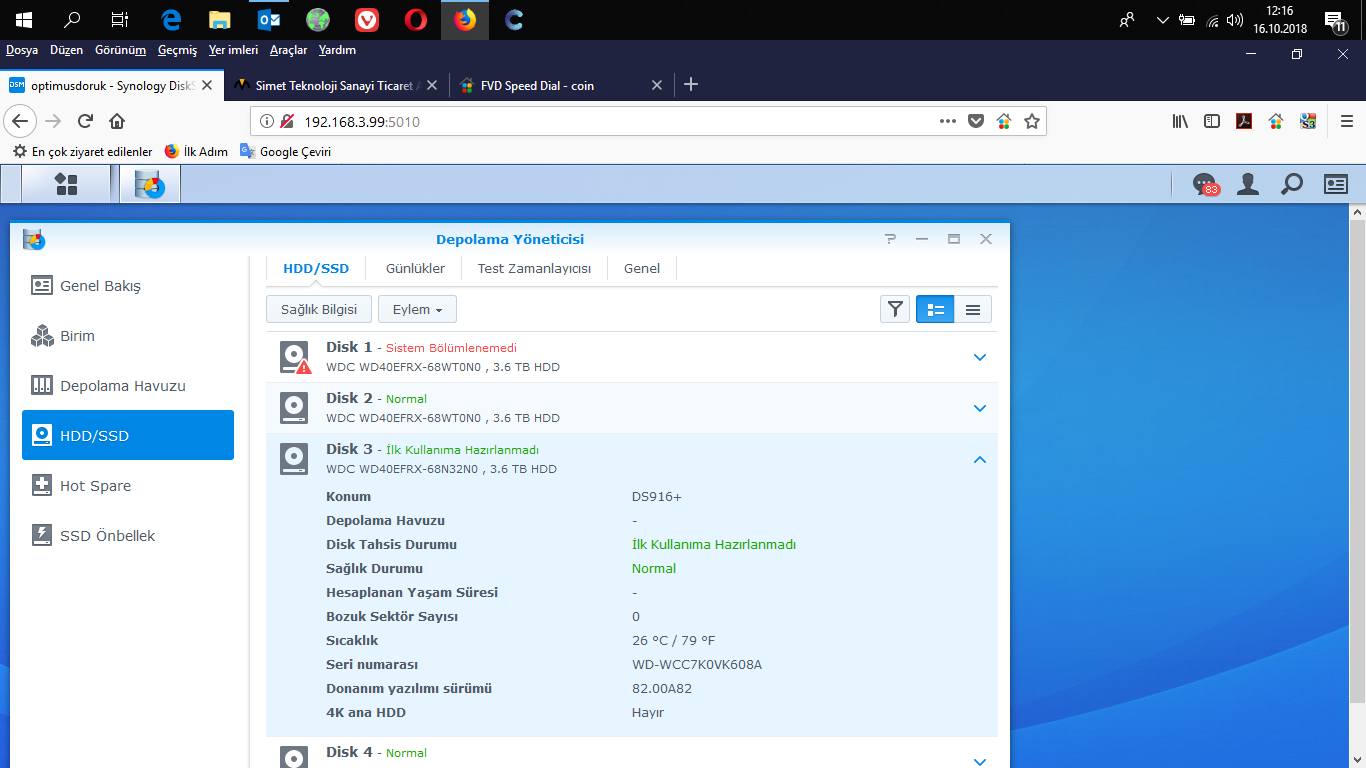
Task: Switch to the Günlükler tab
Action: point(415,268)
